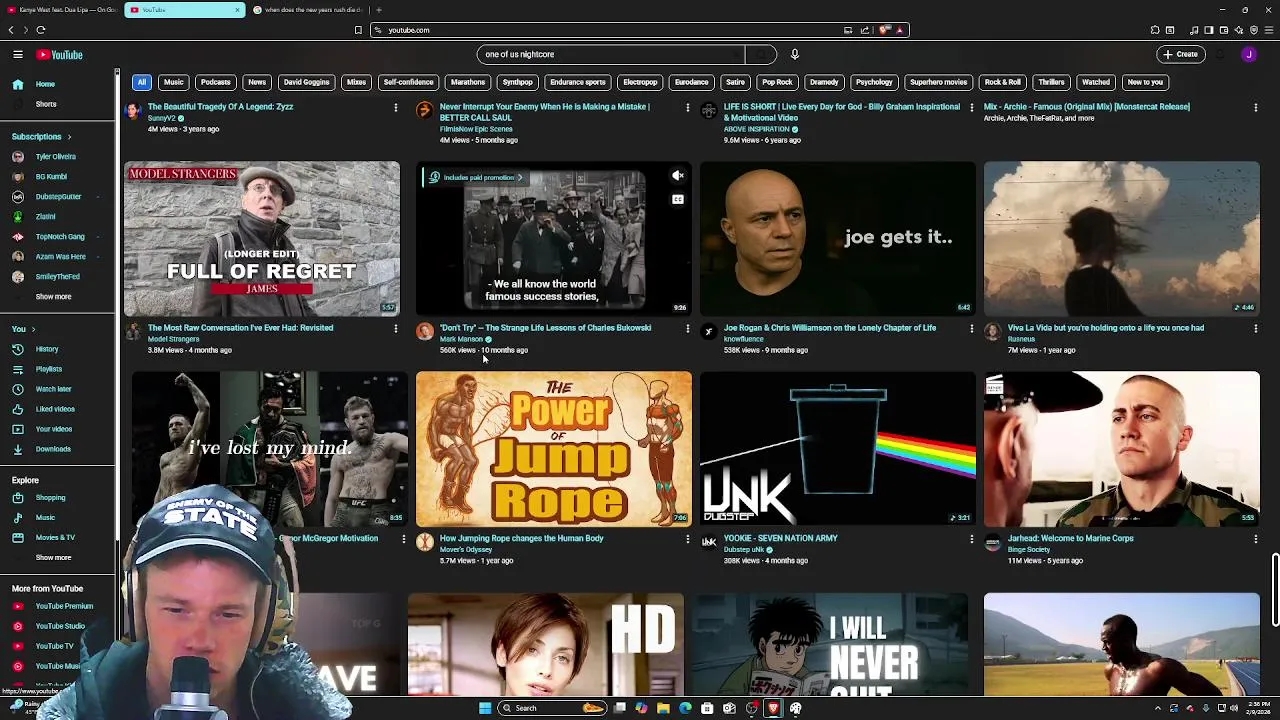
Task: Open options for Joe Rogan & Chris Williamson video
Action: 971,328
